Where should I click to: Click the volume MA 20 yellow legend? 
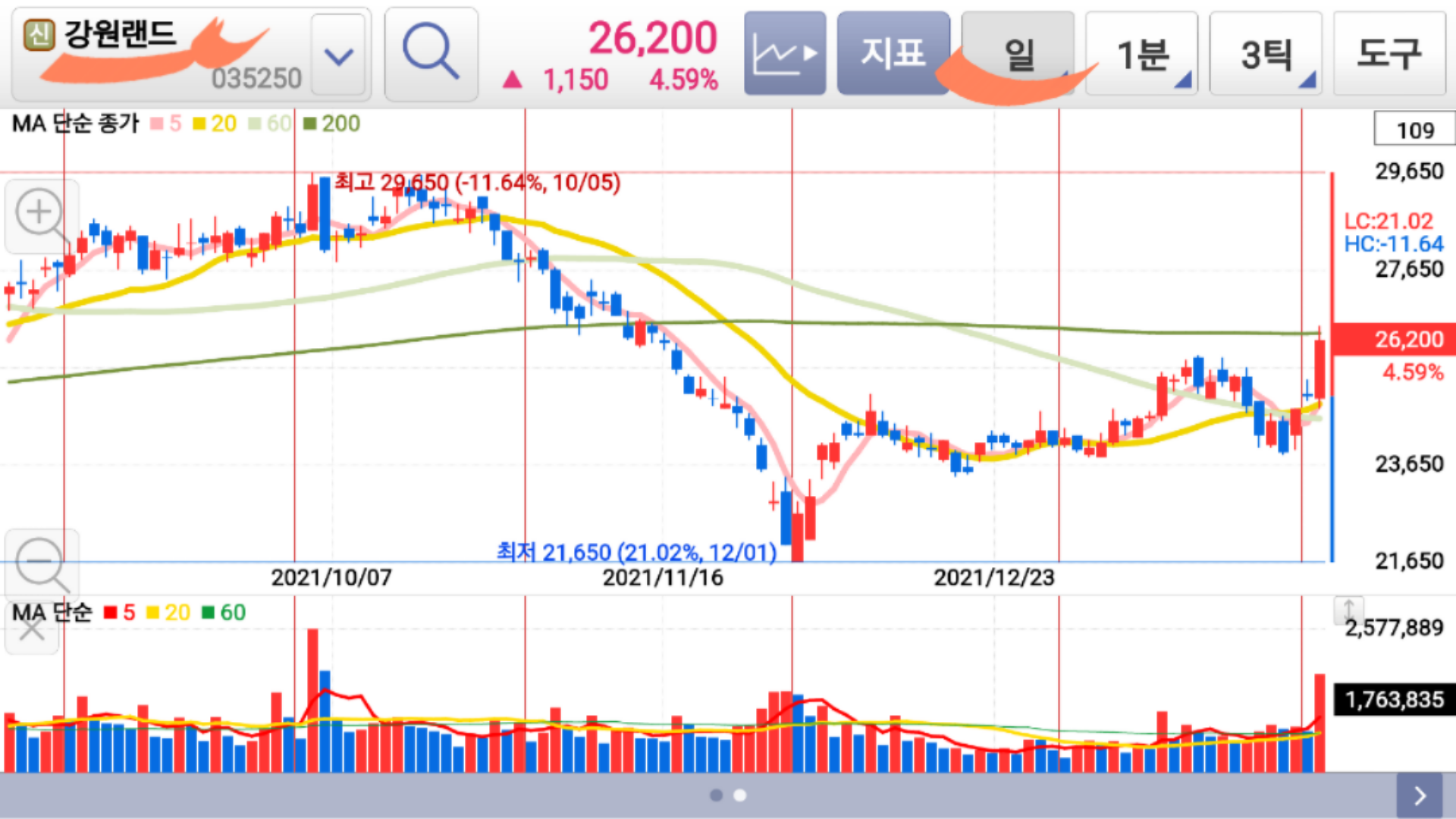[168, 613]
